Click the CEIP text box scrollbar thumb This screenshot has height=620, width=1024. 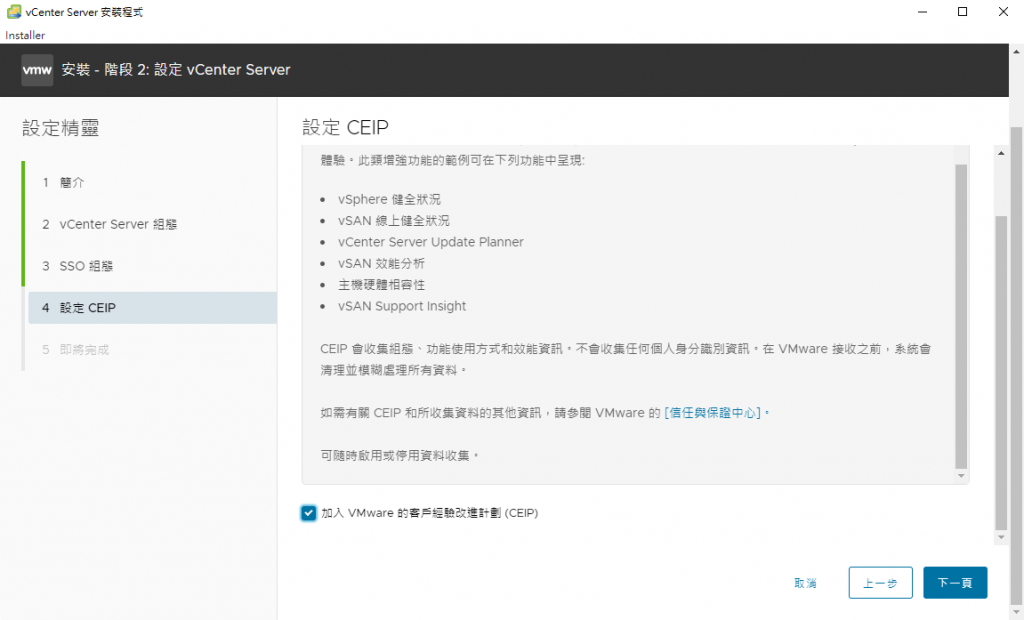pos(961,317)
